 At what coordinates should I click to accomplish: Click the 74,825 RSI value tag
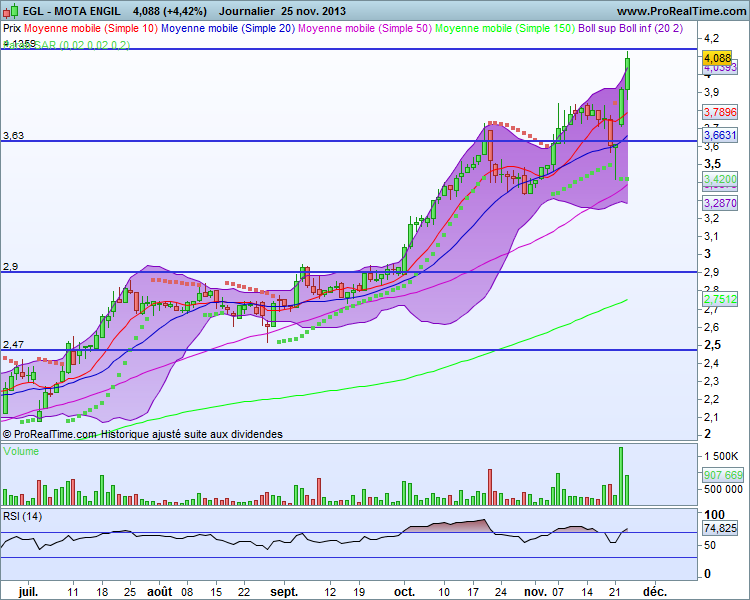[x=720, y=528]
